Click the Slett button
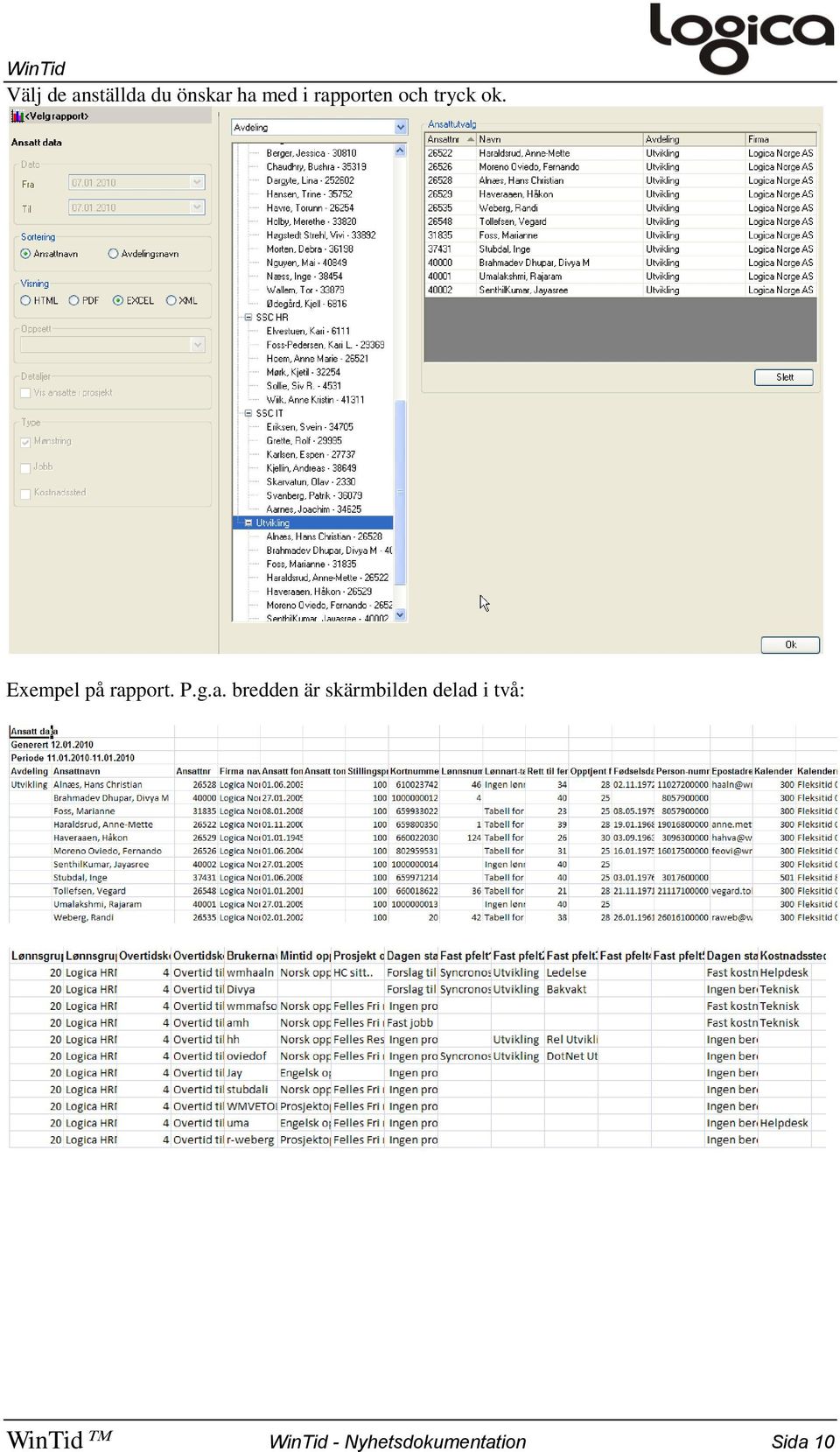This screenshot has width=840, height=1452. point(784,377)
